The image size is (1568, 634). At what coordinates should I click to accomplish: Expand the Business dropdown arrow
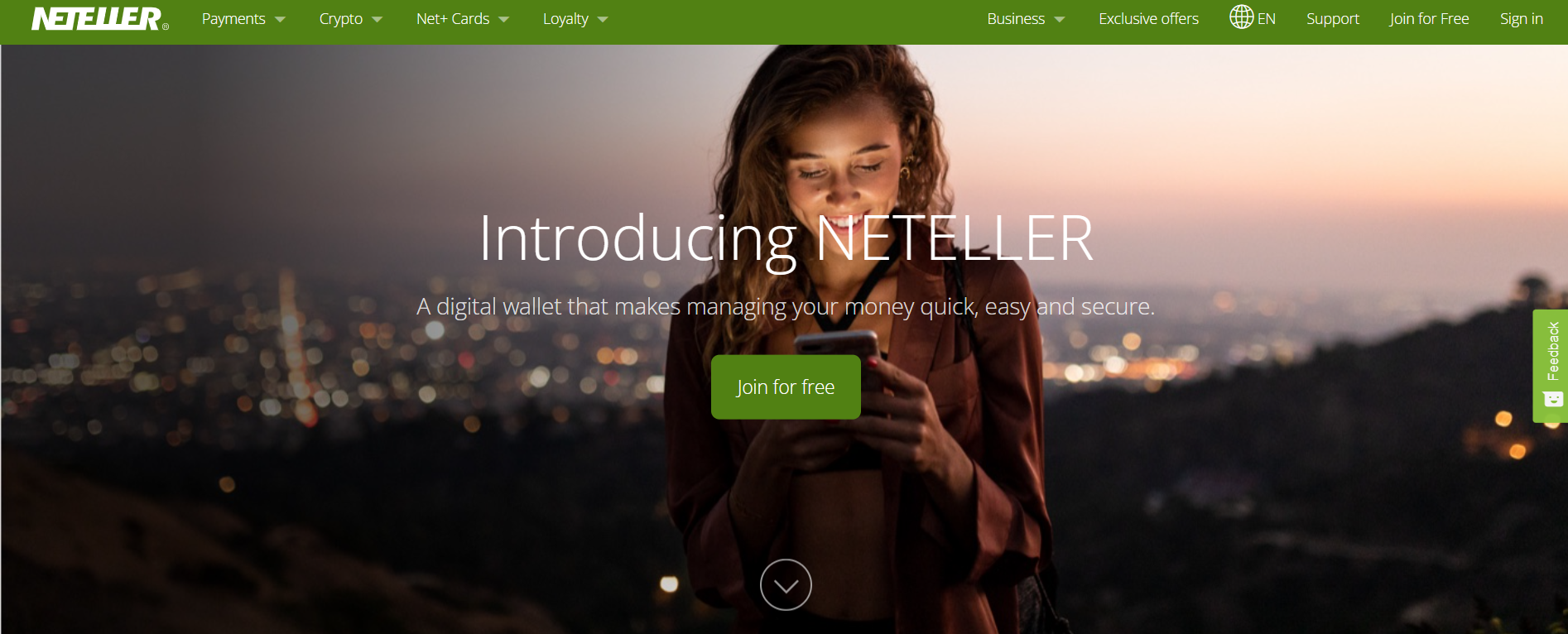pyautogui.click(x=1060, y=19)
